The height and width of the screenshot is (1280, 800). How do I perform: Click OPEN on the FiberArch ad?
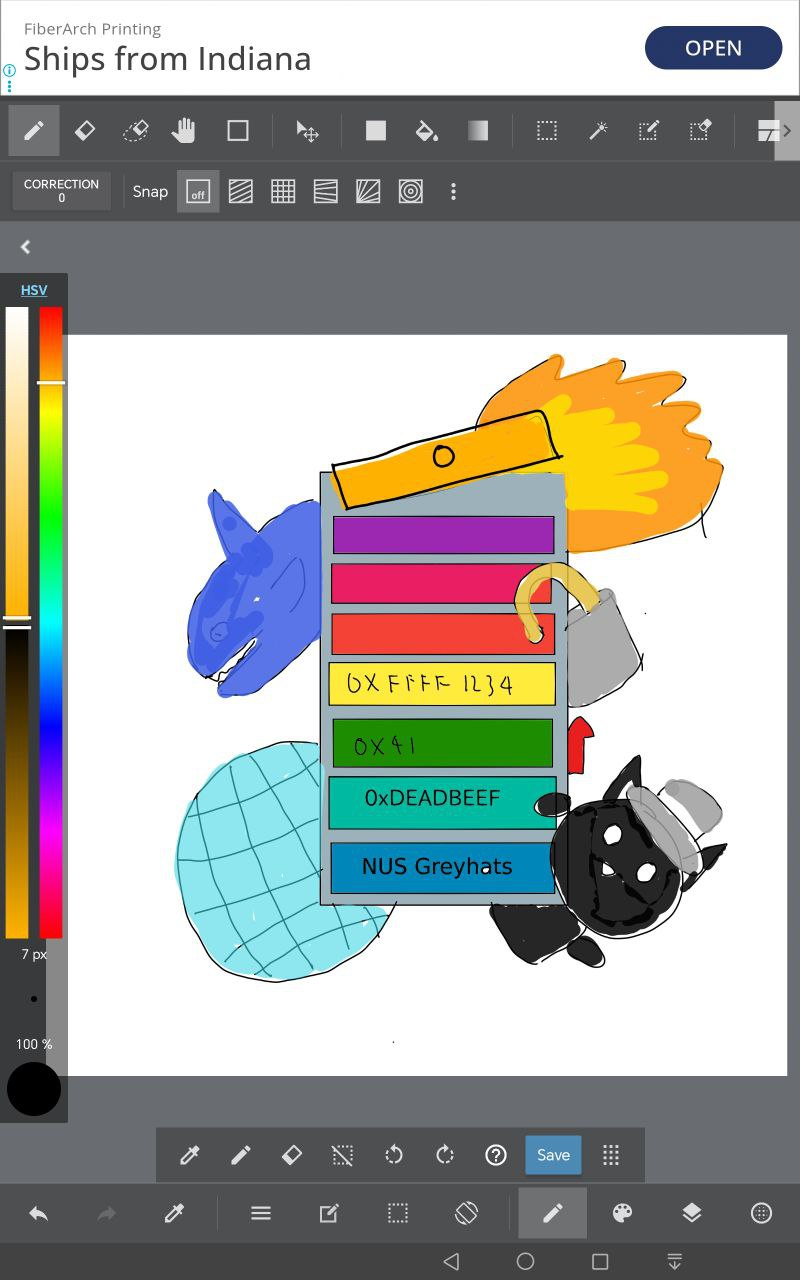[x=713, y=48]
